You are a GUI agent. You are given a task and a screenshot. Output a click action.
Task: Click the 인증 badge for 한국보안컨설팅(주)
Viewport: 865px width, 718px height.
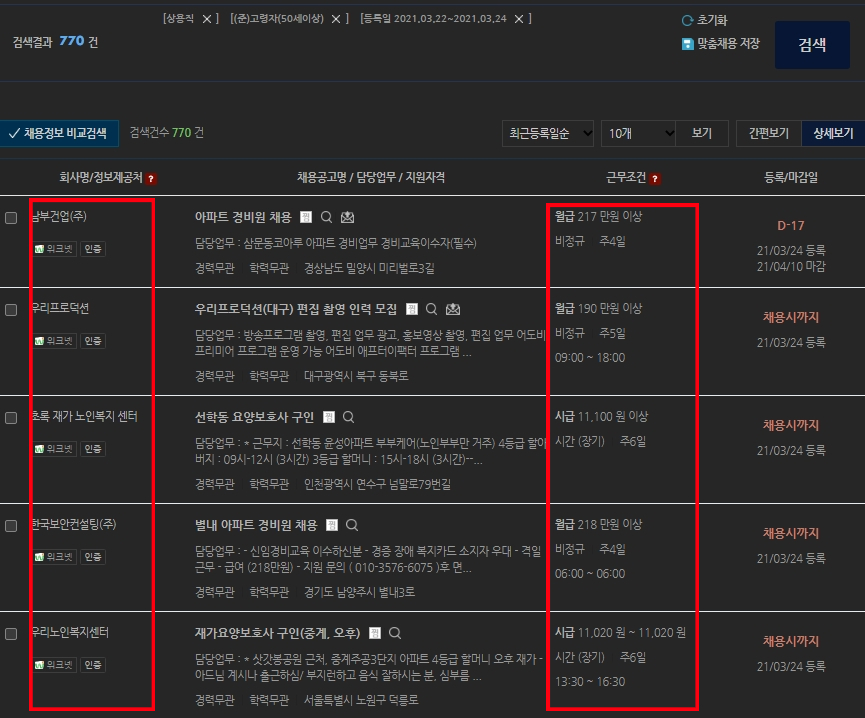[92, 557]
